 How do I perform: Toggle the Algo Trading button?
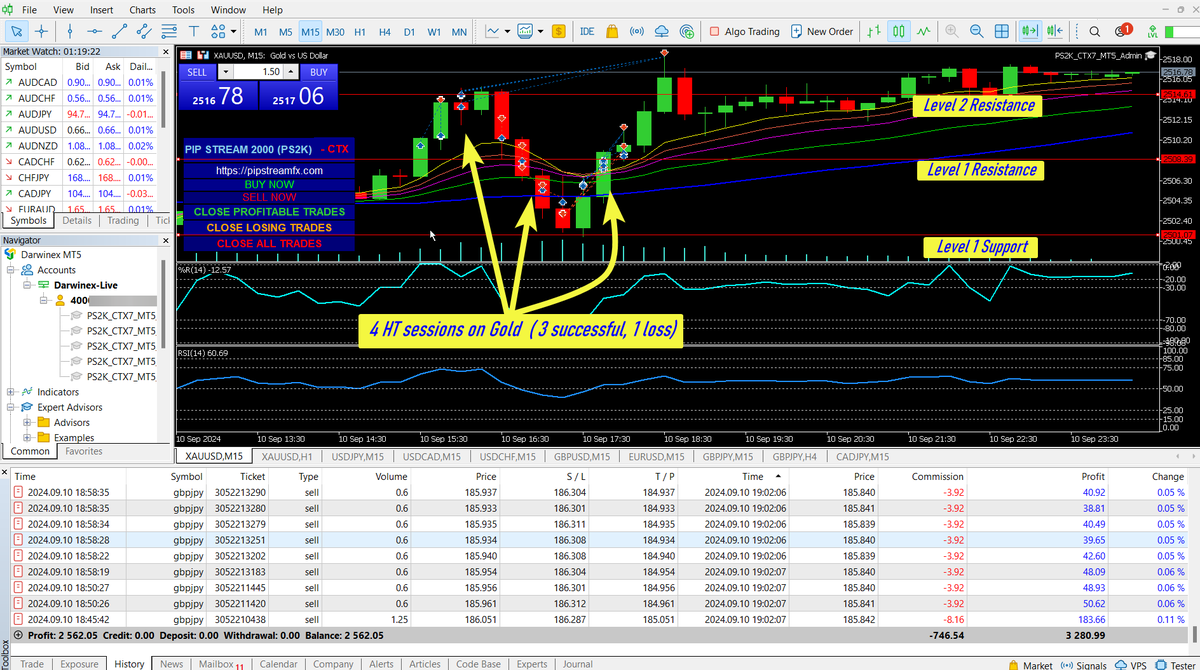743,31
